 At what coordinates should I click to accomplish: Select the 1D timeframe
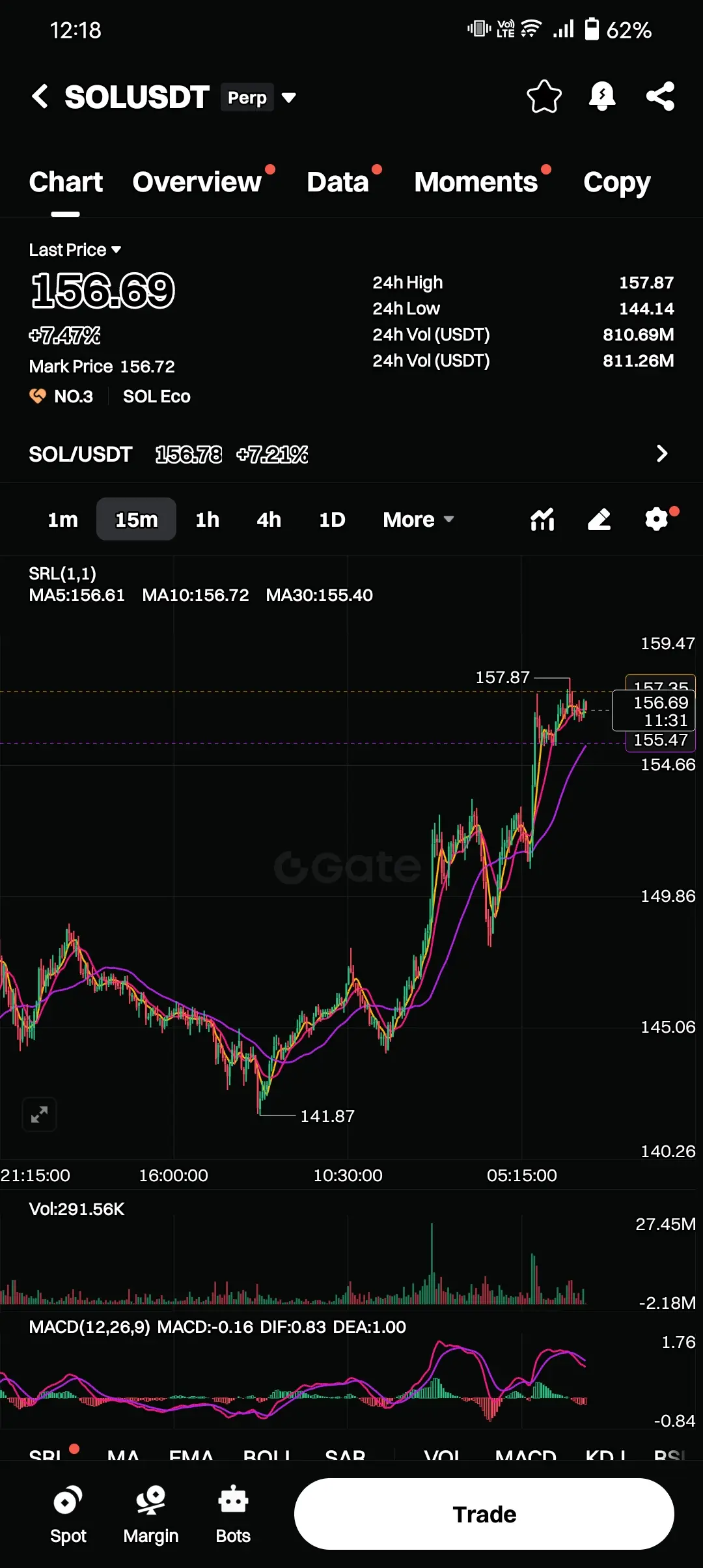[332, 520]
